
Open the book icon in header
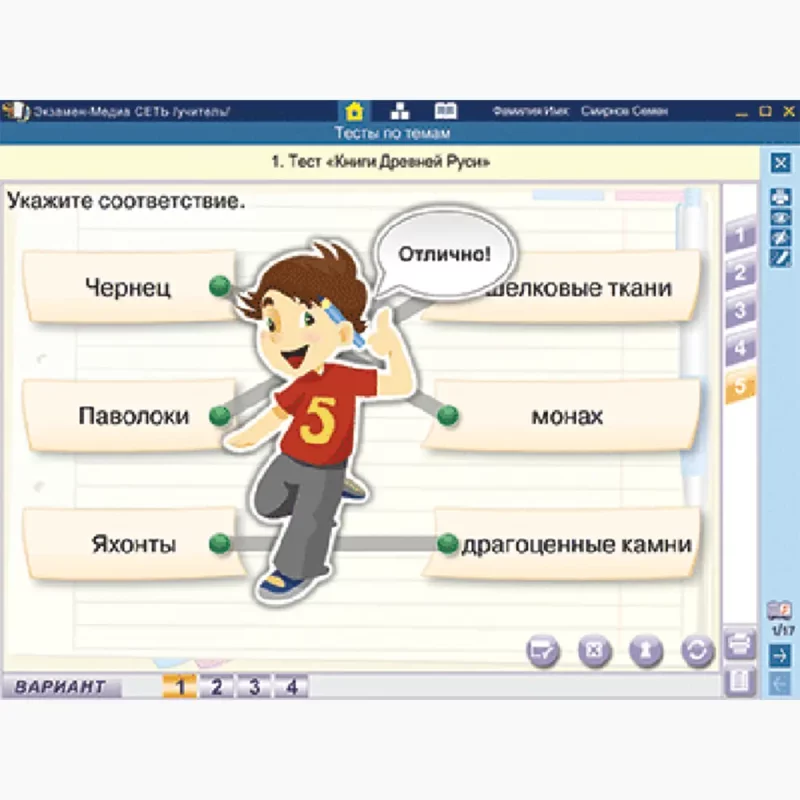445,111
